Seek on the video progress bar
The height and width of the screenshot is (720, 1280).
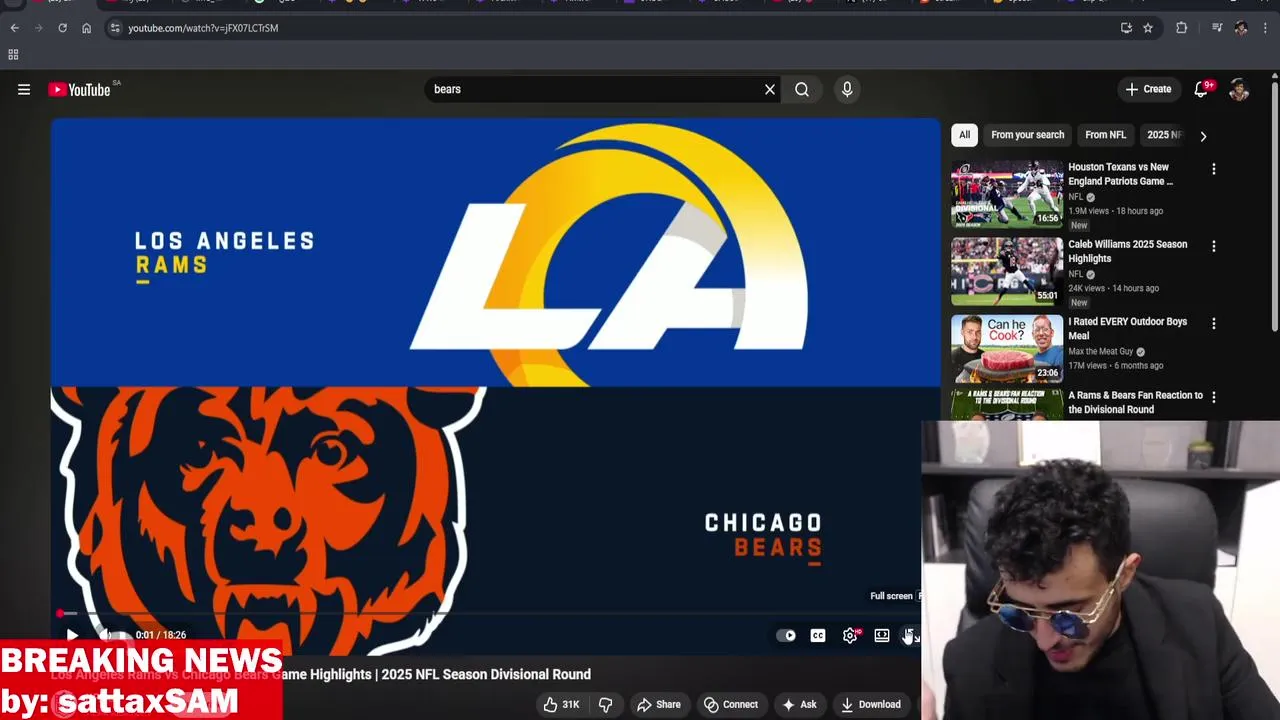point(490,613)
